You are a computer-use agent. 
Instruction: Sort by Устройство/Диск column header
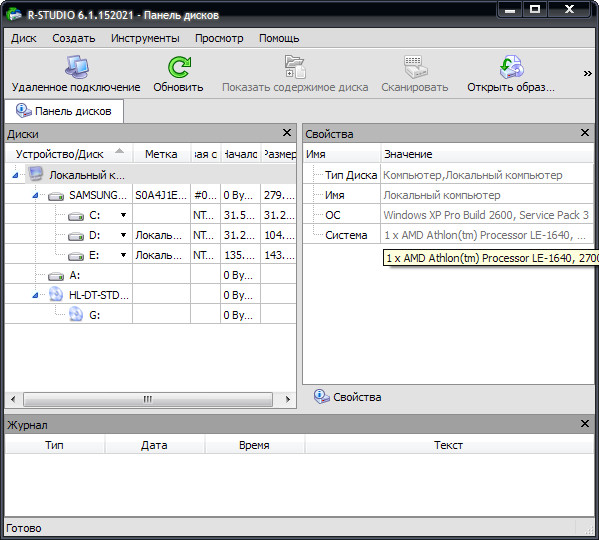pos(69,154)
